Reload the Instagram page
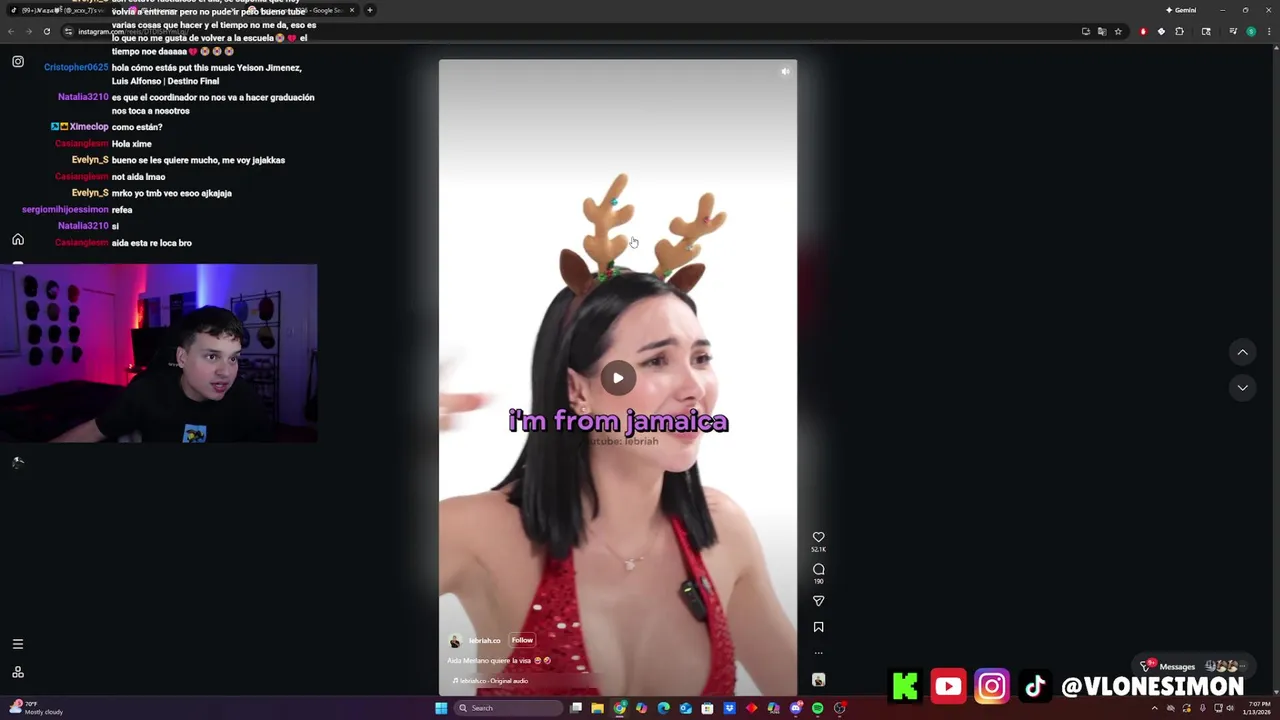1280x720 pixels. coord(46,31)
